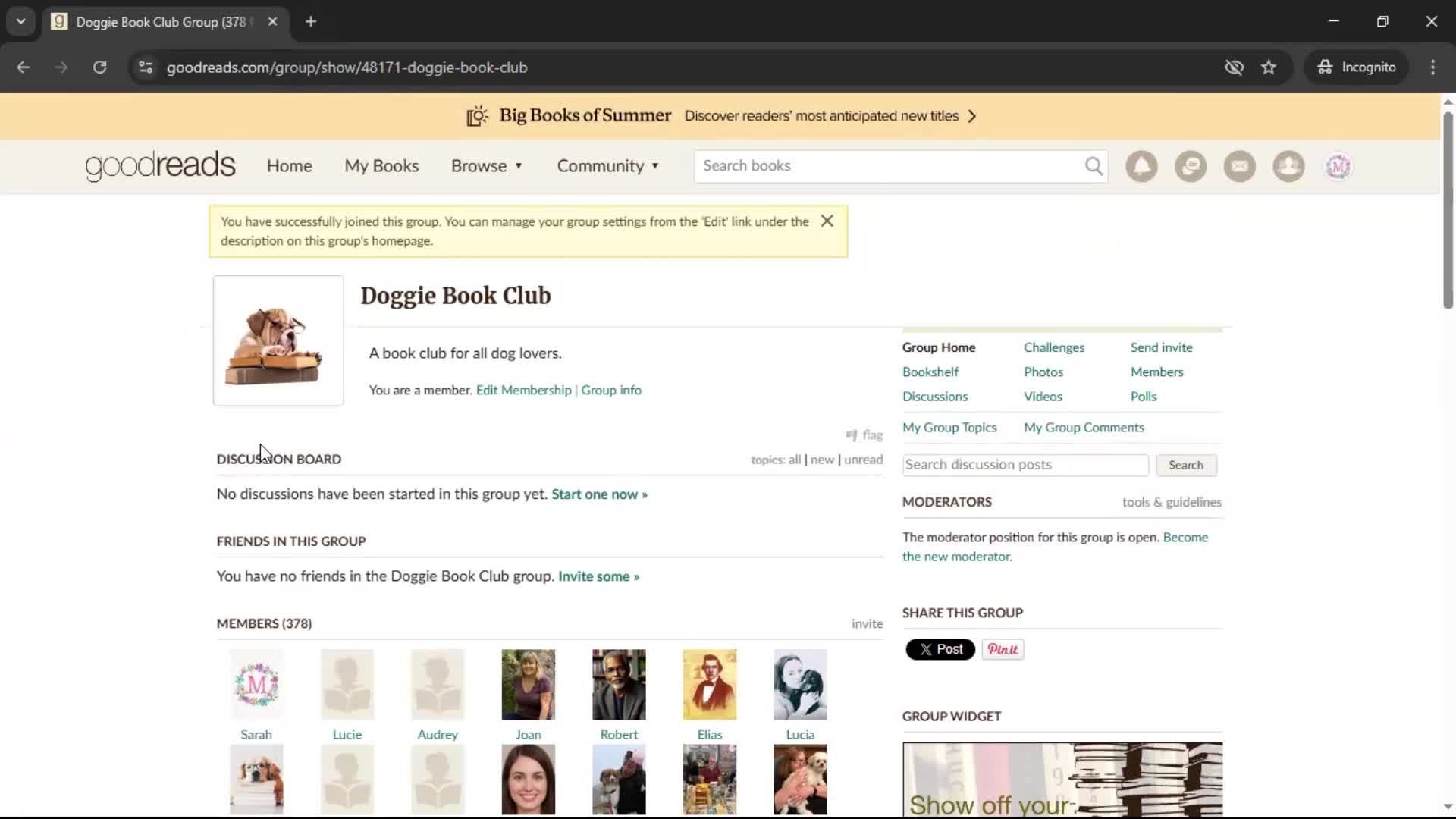The width and height of the screenshot is (1456, 819).
Task: Open My Group Topics
Action: coord(949,428)
